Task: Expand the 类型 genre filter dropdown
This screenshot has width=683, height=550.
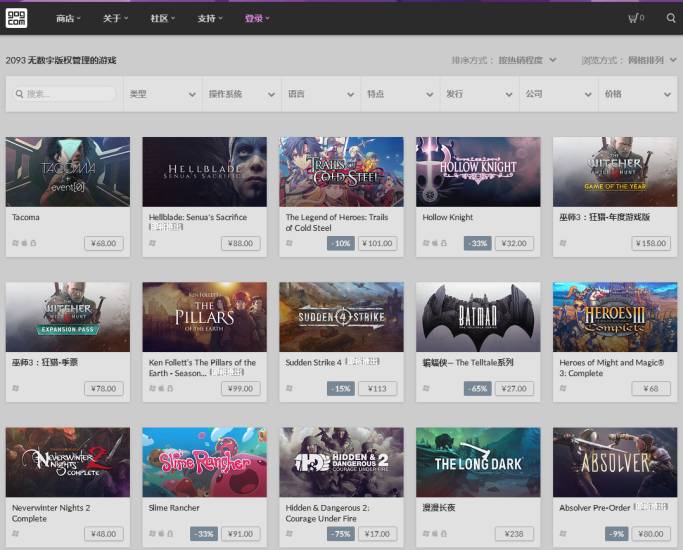Action: [162, 94]
